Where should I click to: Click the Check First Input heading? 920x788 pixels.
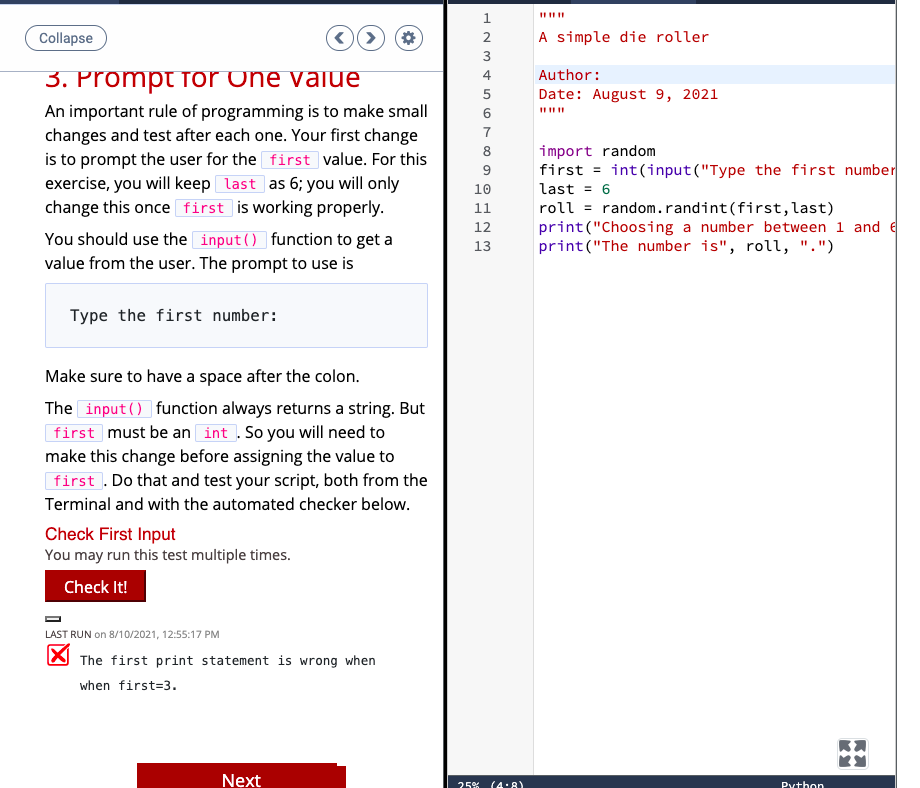(x=110, y=534)
